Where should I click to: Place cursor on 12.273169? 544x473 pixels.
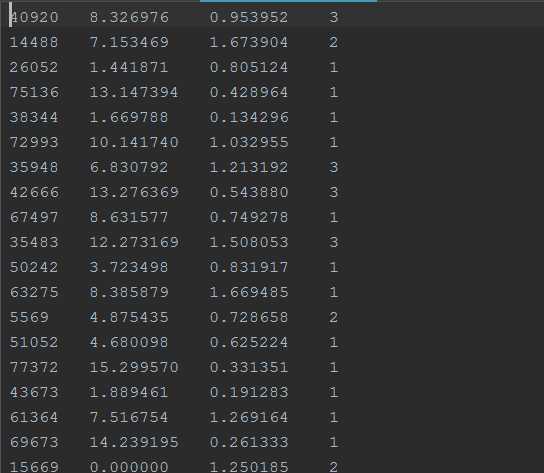[134, 242]
